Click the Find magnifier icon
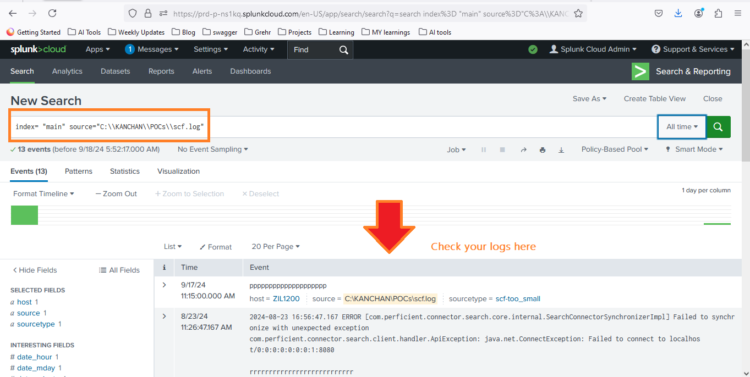This screenshot has width=750, height=377. 343,50
